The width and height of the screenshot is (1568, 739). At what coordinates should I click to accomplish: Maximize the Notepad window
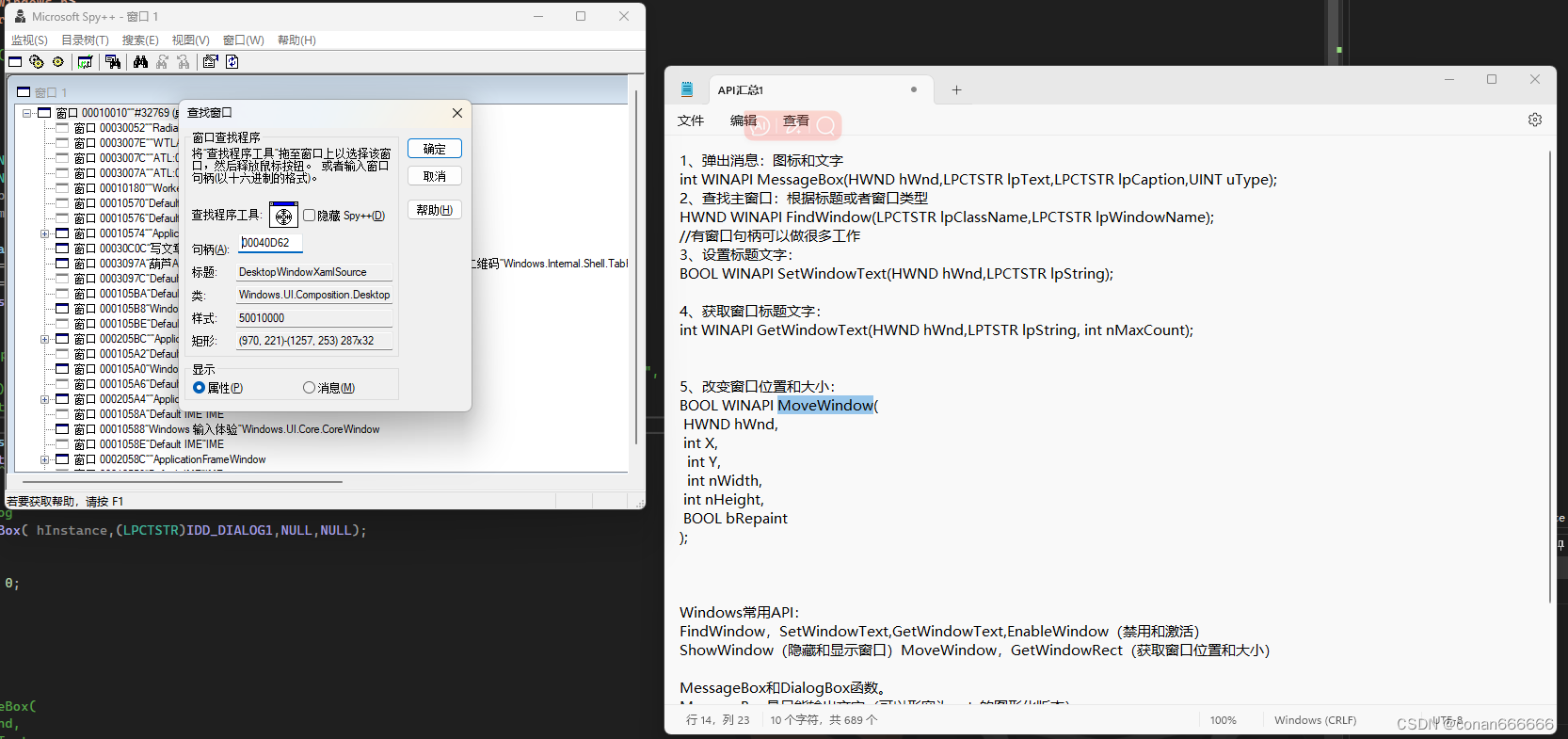(x=1492, y=79)
